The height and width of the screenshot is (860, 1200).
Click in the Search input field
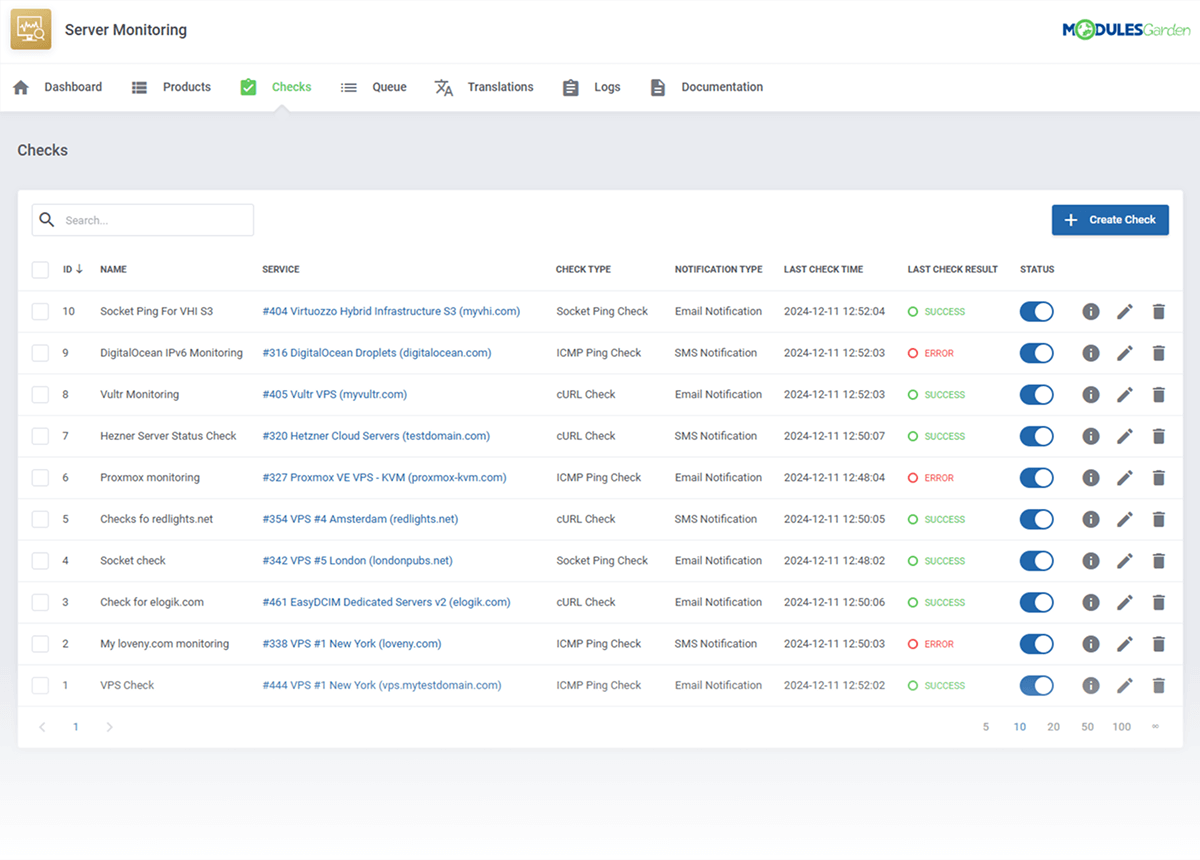143,220
